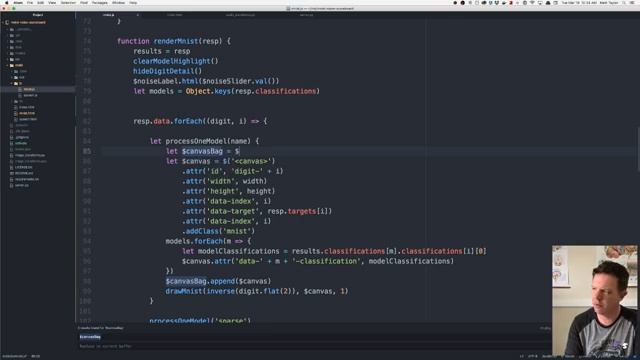Click "processOneModel('sparse')" line
Image resolution: width=640 pixels, height=360 pixels.
pyautogui.click(x=200, y=320)
